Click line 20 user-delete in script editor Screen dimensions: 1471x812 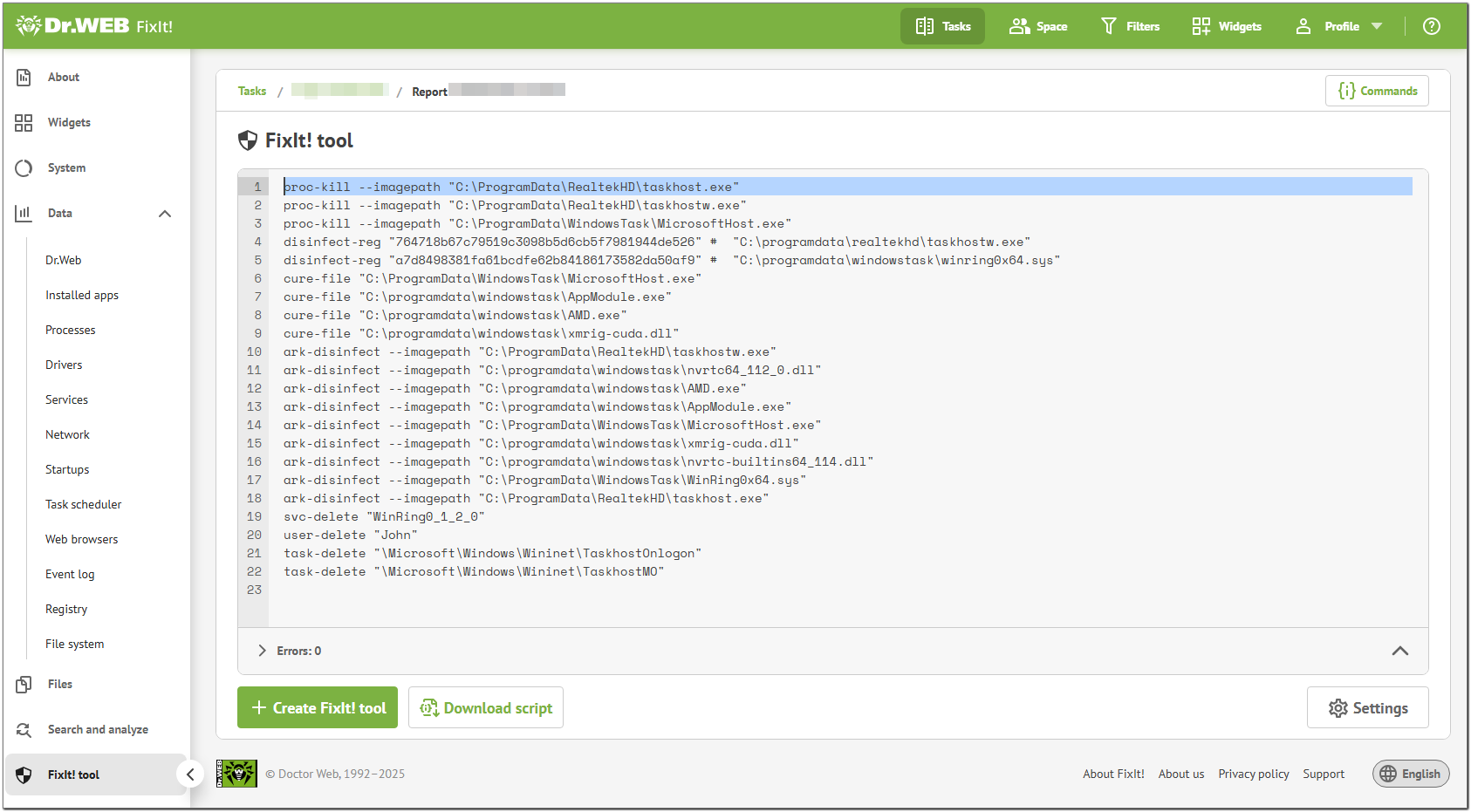(351, 535)
